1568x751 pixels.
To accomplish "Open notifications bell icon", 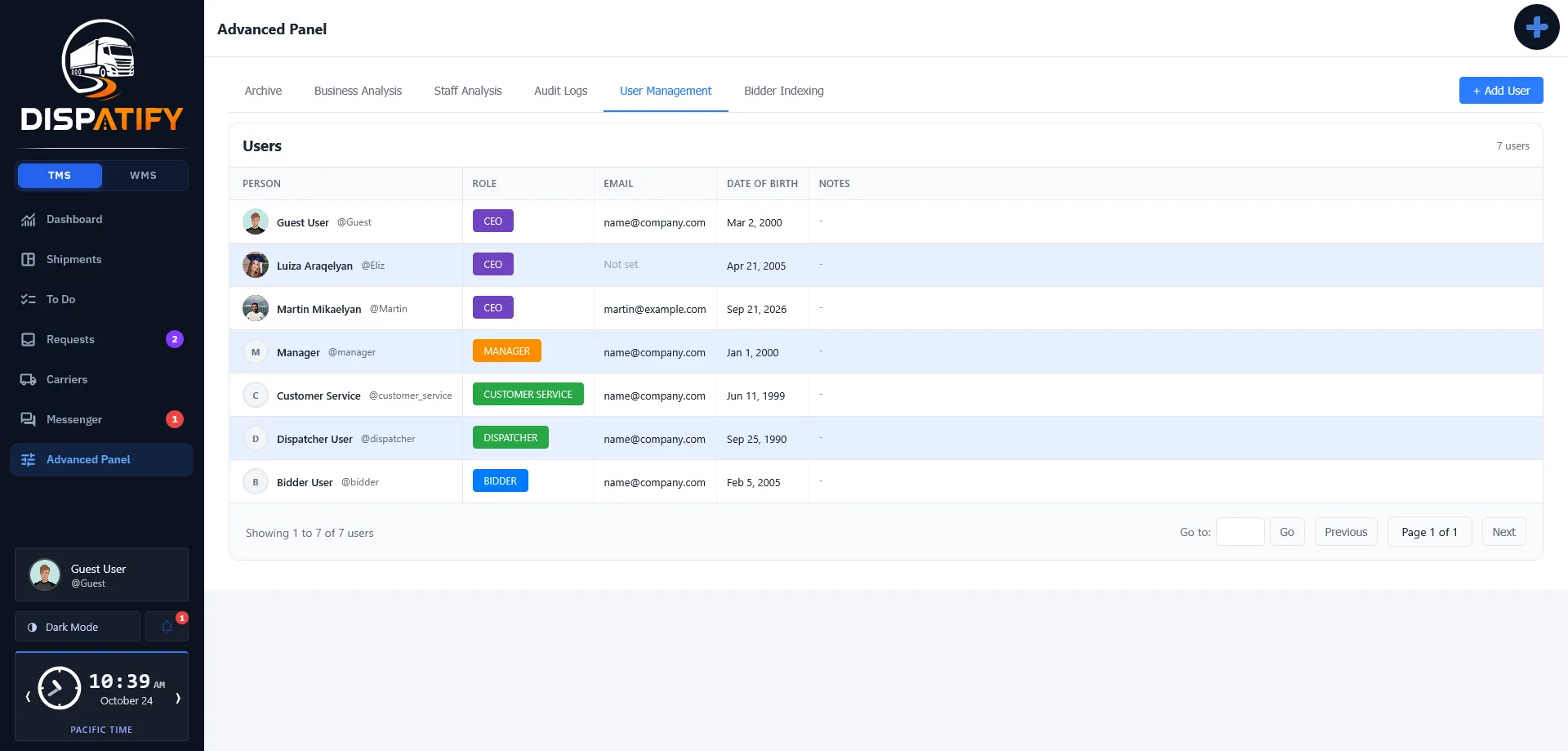I will pos(167,627).
